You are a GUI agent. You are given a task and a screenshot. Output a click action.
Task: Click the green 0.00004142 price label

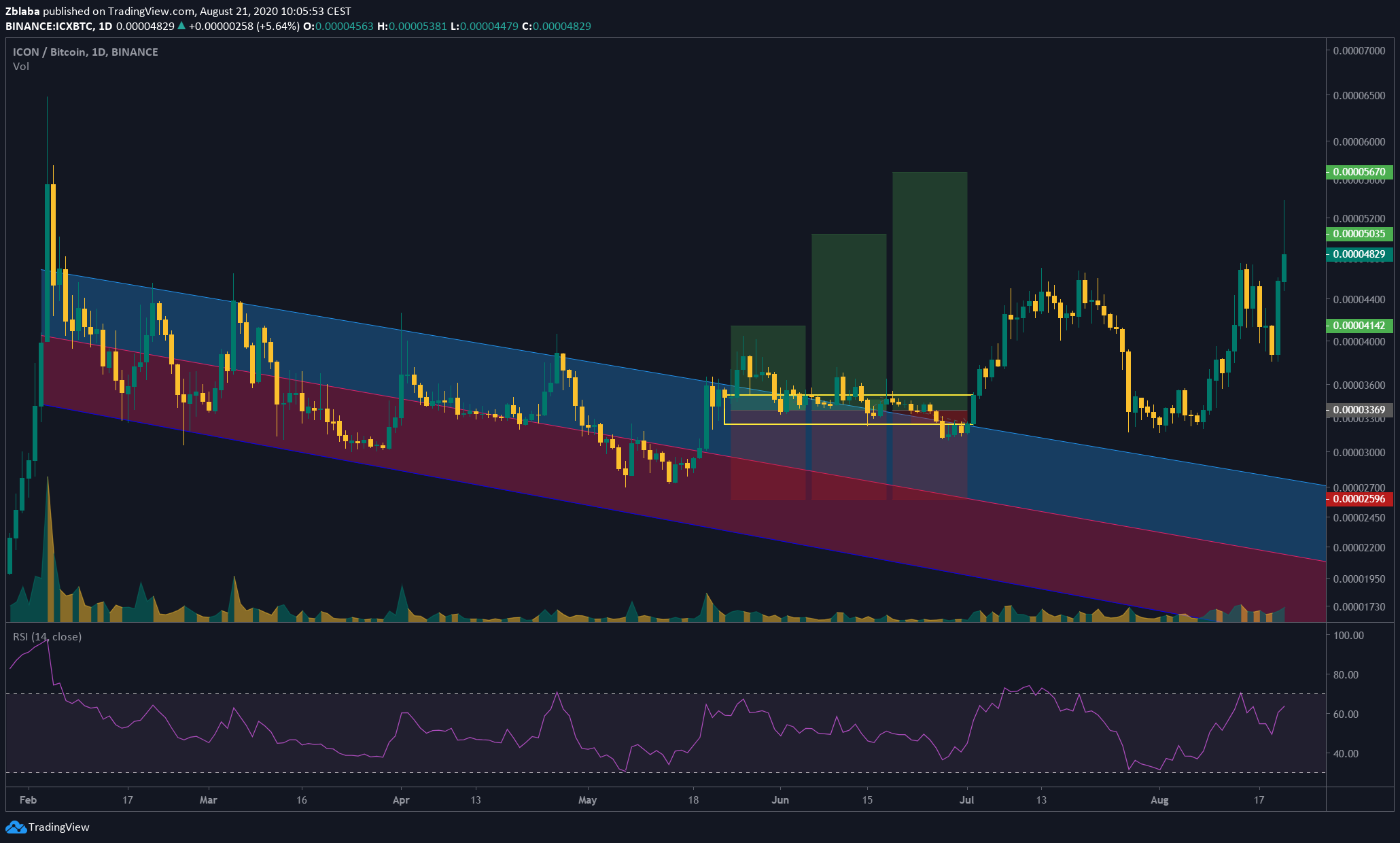pos(1359,326)
